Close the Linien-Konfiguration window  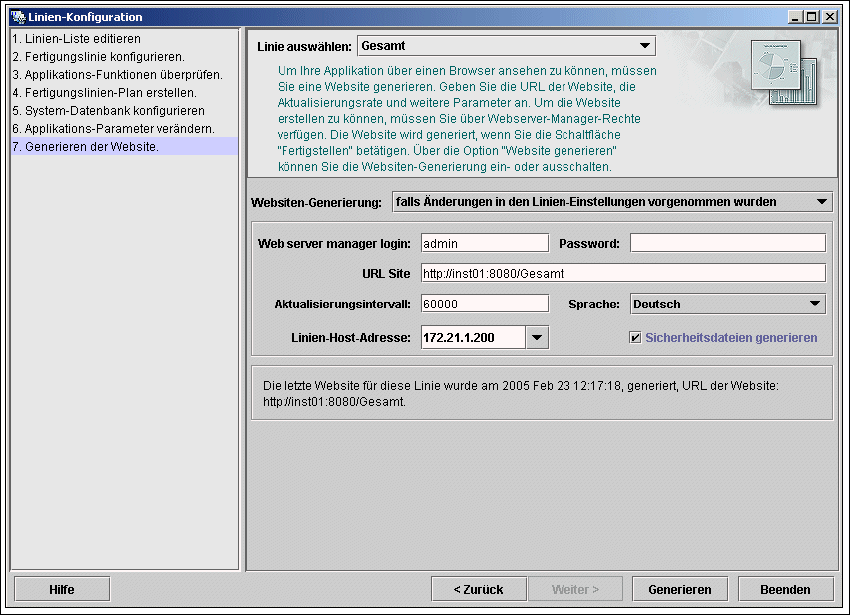(x=829, y=17)
